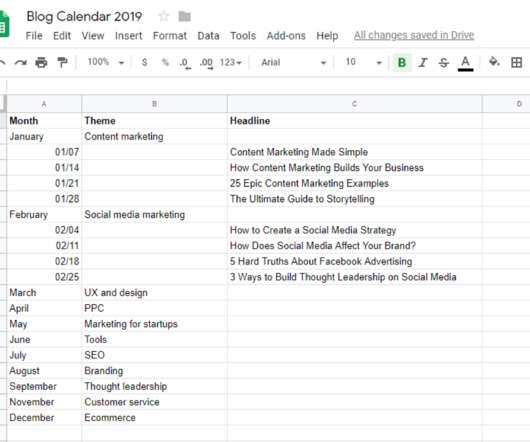Format as currency with dollar icon
Viewport: 530px width, 442px height.
(x=144, y=62)
